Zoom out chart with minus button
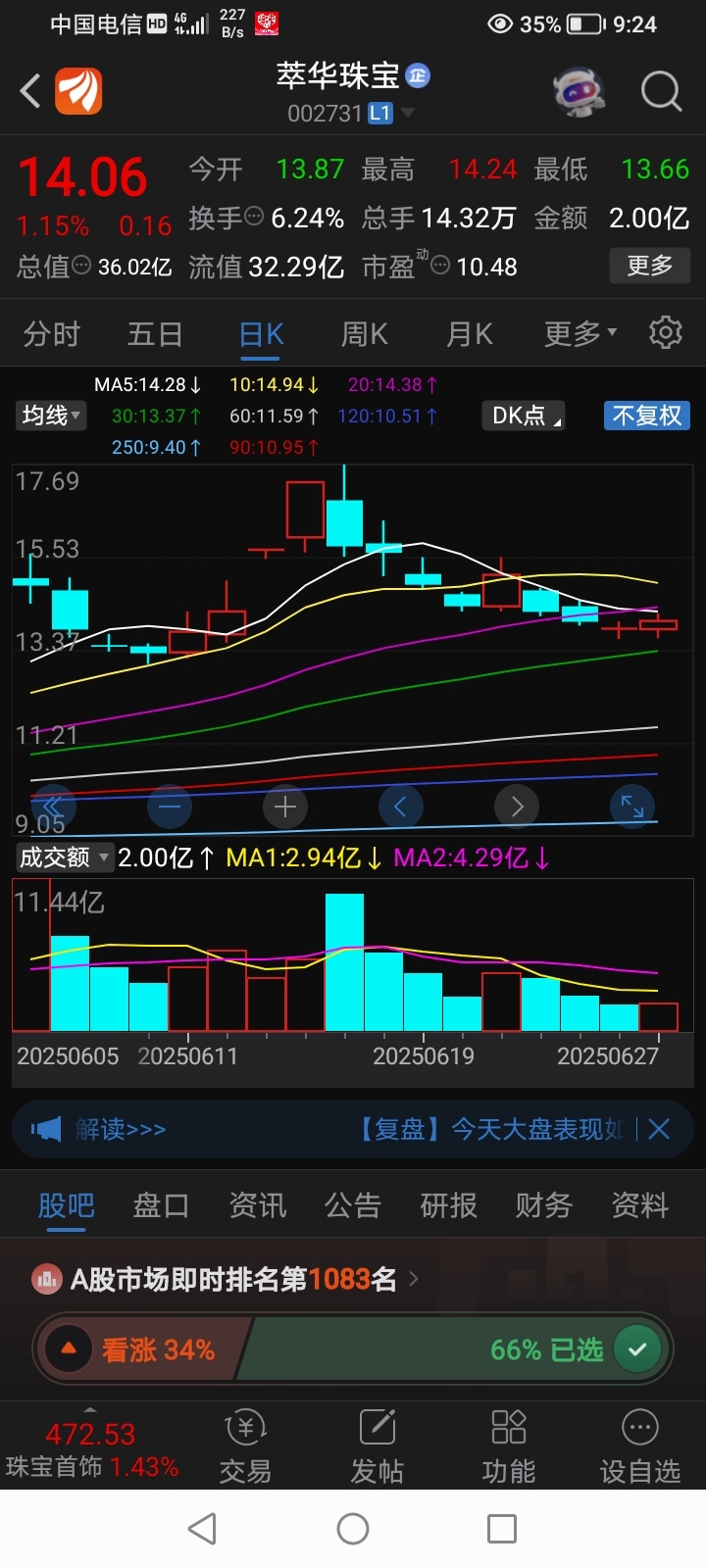The image size is (706, 1568). 170,807
